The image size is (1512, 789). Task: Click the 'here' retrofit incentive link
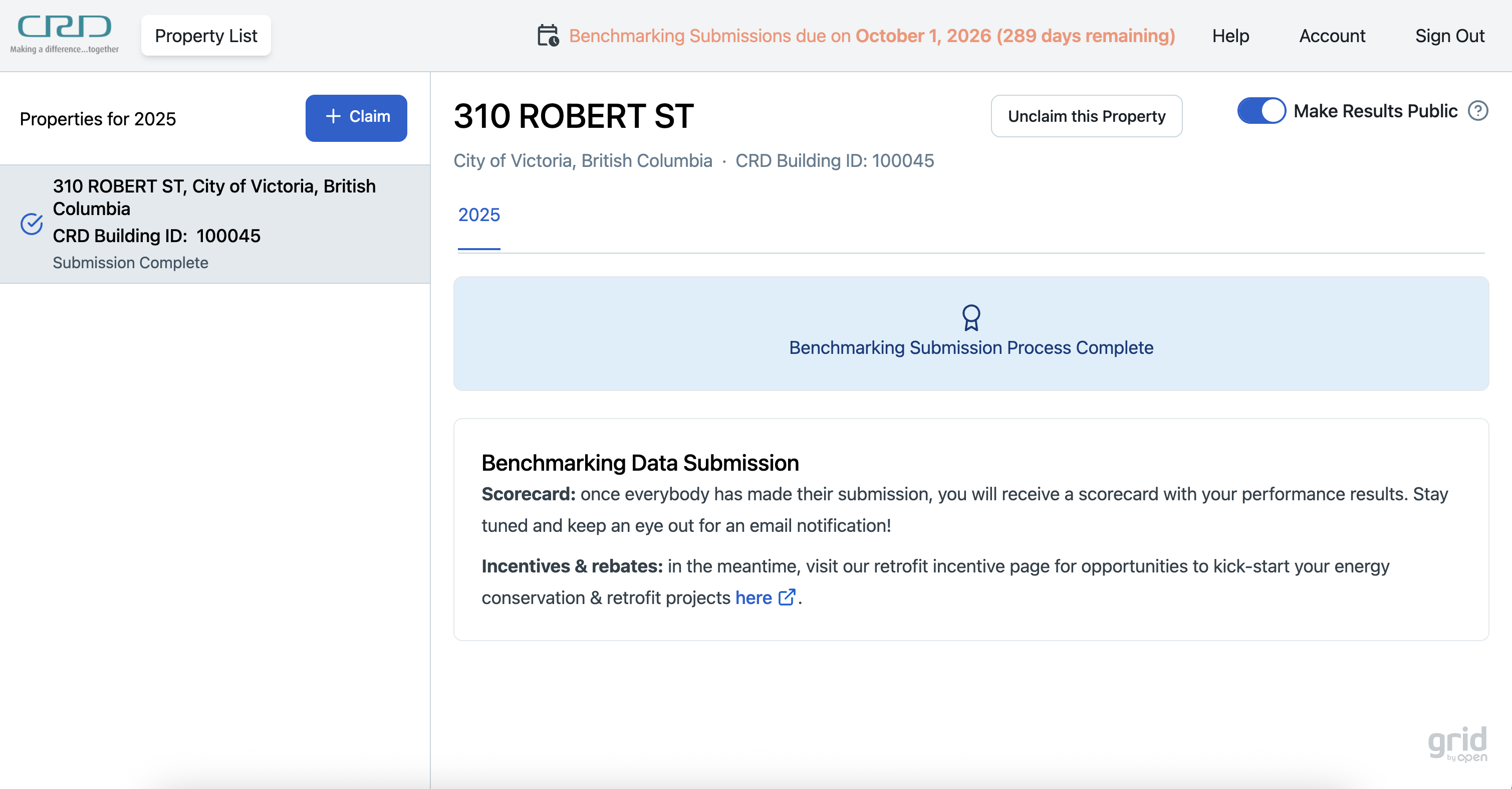click(753, 598)
